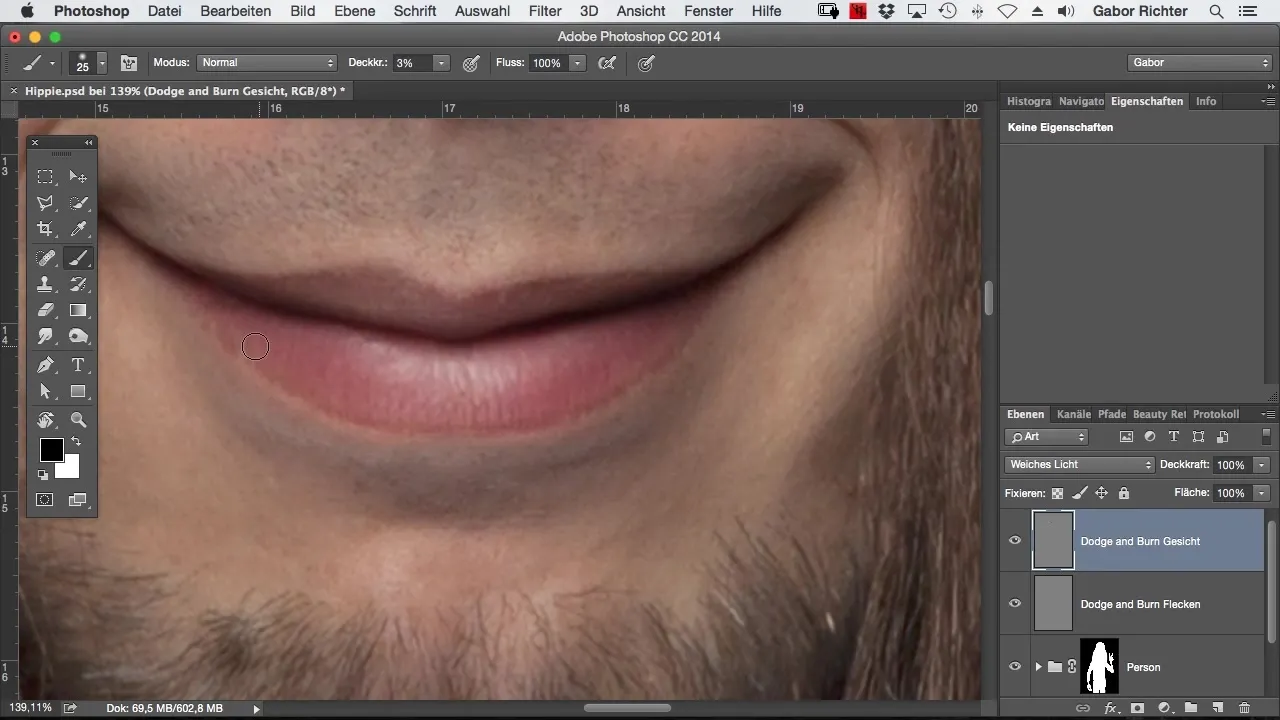The width and height of the screenshot is (1280, 720).
Task: Open the Modus Normal dropdown
Action: click(x=267, y=63)
